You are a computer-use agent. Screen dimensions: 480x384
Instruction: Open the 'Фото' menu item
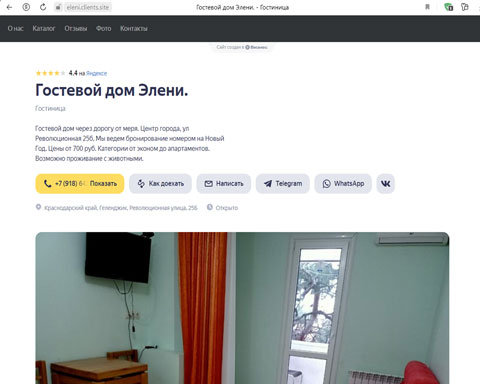click(x=104, y=29)
